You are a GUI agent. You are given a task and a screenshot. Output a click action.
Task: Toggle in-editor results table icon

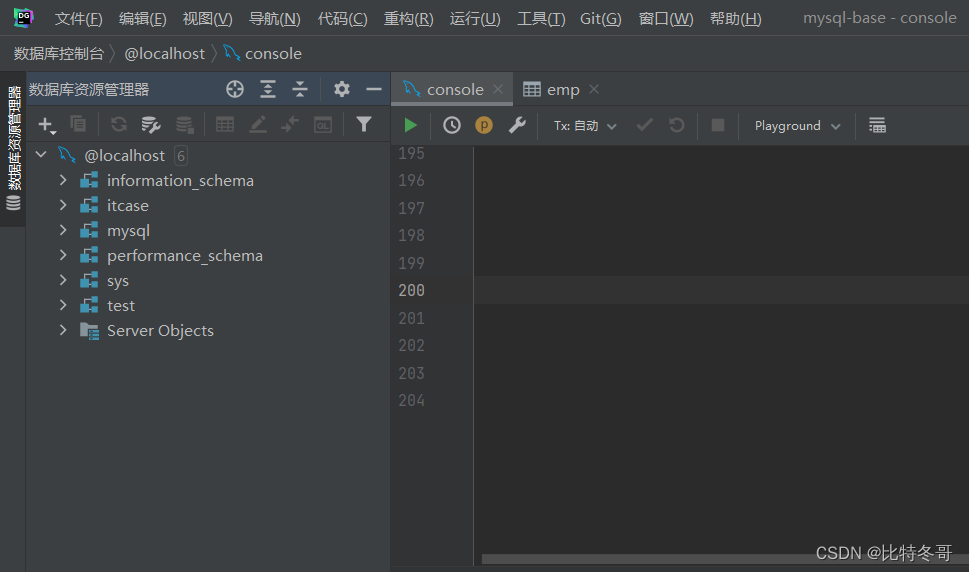click(877, 125)
